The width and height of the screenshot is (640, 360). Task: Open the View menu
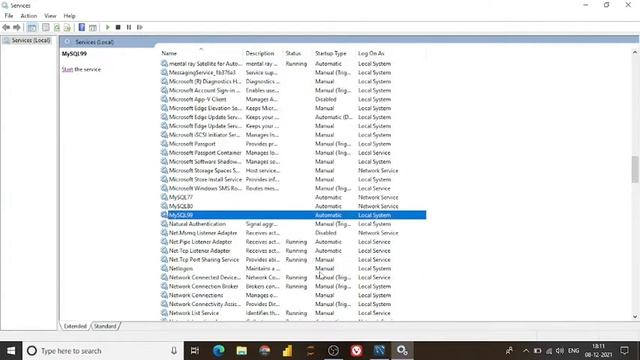(x=50, y=16)
